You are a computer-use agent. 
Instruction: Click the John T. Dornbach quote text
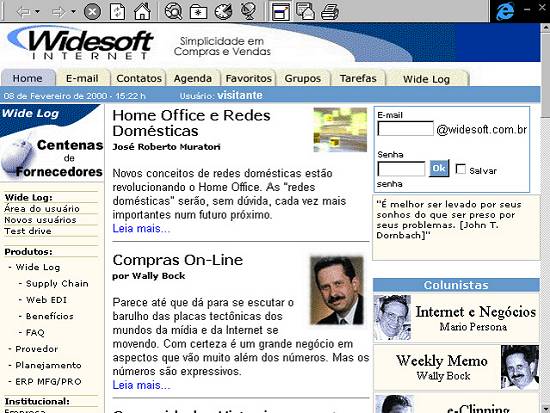coord(449,220)
